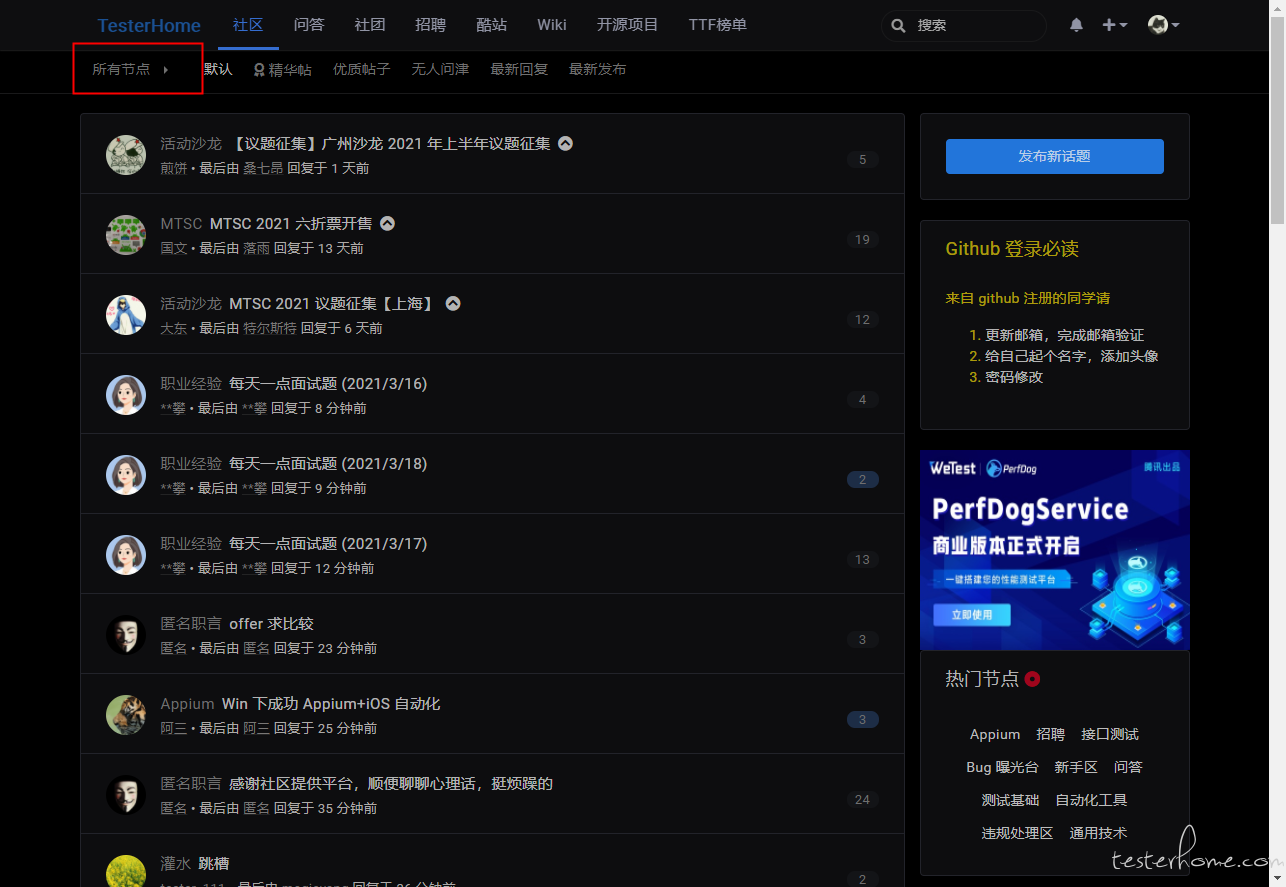Open topic 跳槽
The width and height of the screenshot is (1286, 887).
[214, 864]
